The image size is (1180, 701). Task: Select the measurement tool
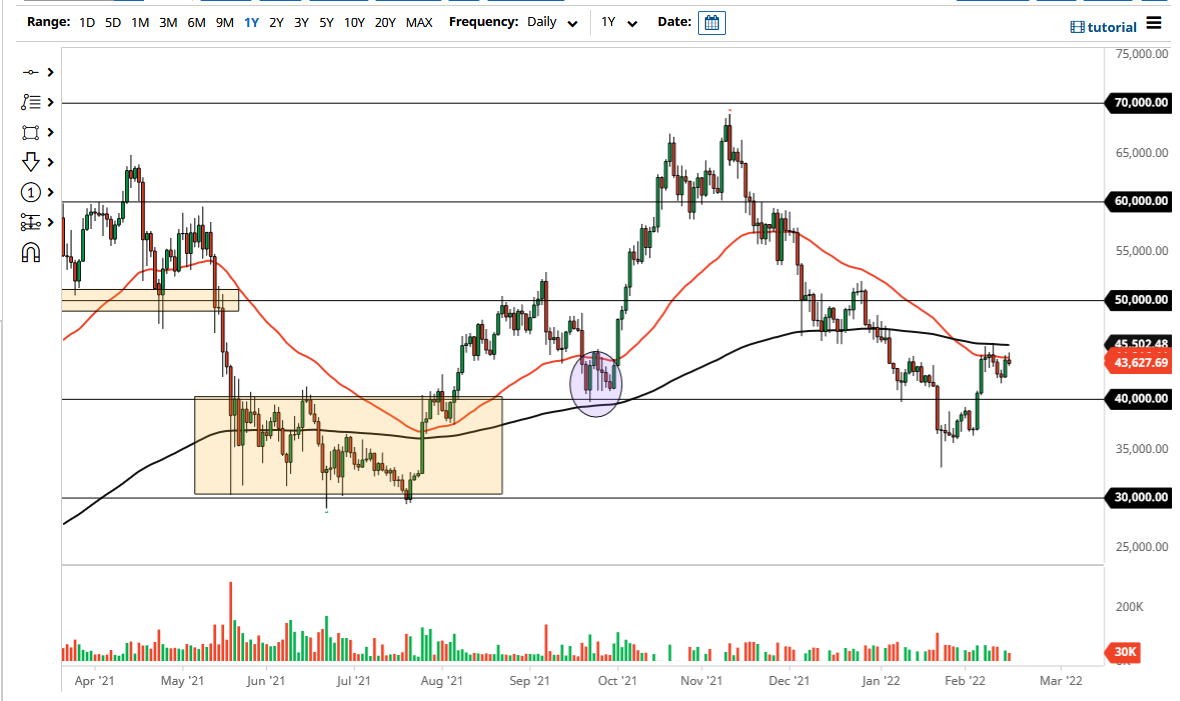29,222
